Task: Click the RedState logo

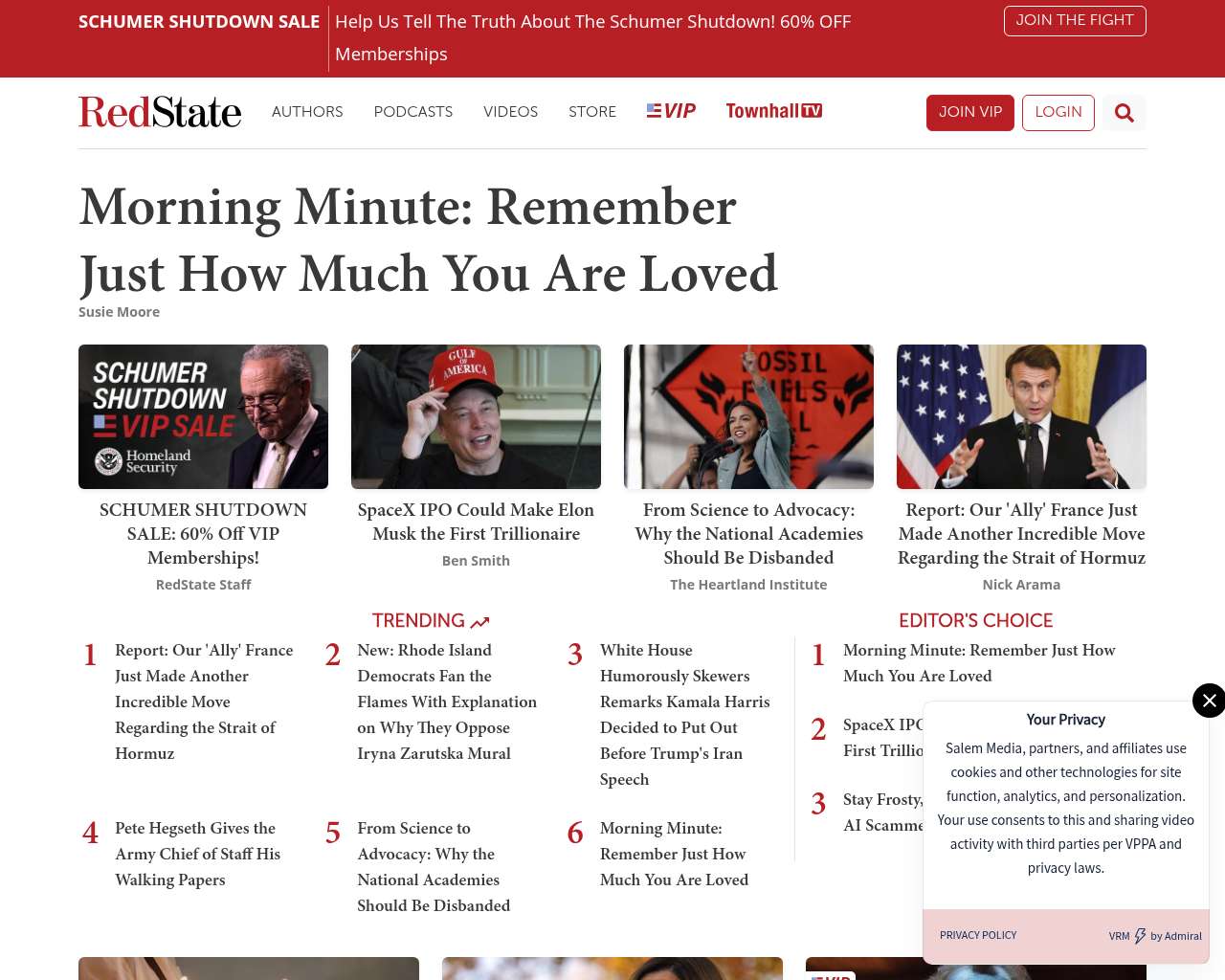Action: point(160,112)
